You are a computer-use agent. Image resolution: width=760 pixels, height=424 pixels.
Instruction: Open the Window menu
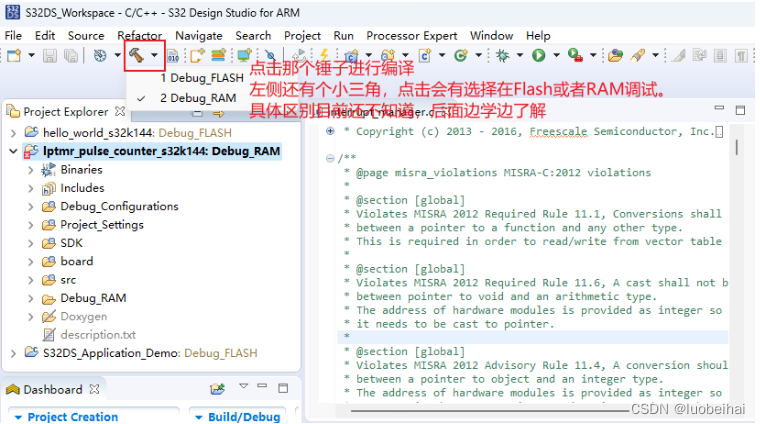tap(491, 35)
